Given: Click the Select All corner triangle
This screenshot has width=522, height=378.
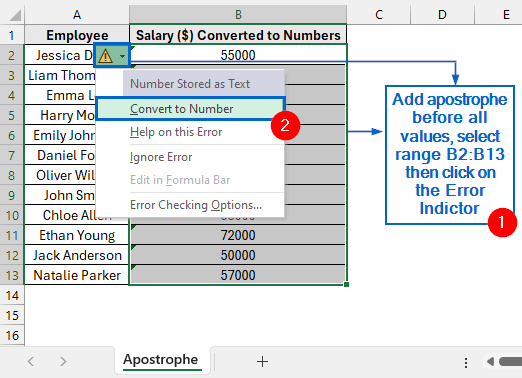Looking at the screenshot, I should pyautogui.click(x=14, y=15).
